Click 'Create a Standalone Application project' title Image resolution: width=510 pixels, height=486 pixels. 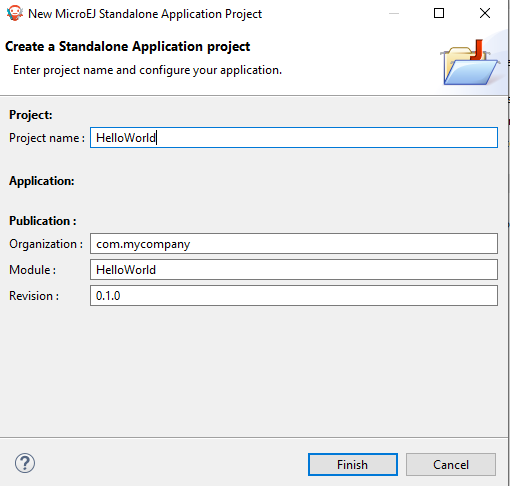(x=128, y=46)
